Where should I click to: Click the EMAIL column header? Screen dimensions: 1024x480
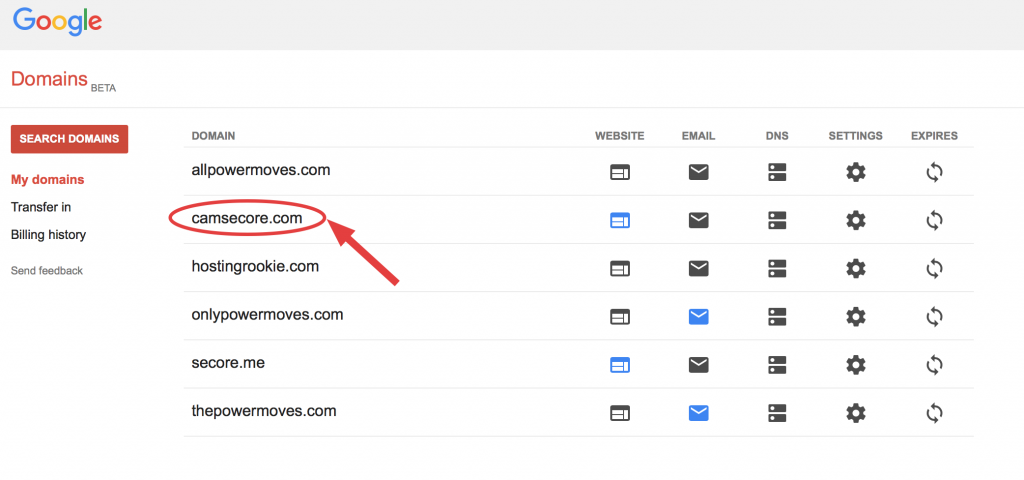click(699, 136)
